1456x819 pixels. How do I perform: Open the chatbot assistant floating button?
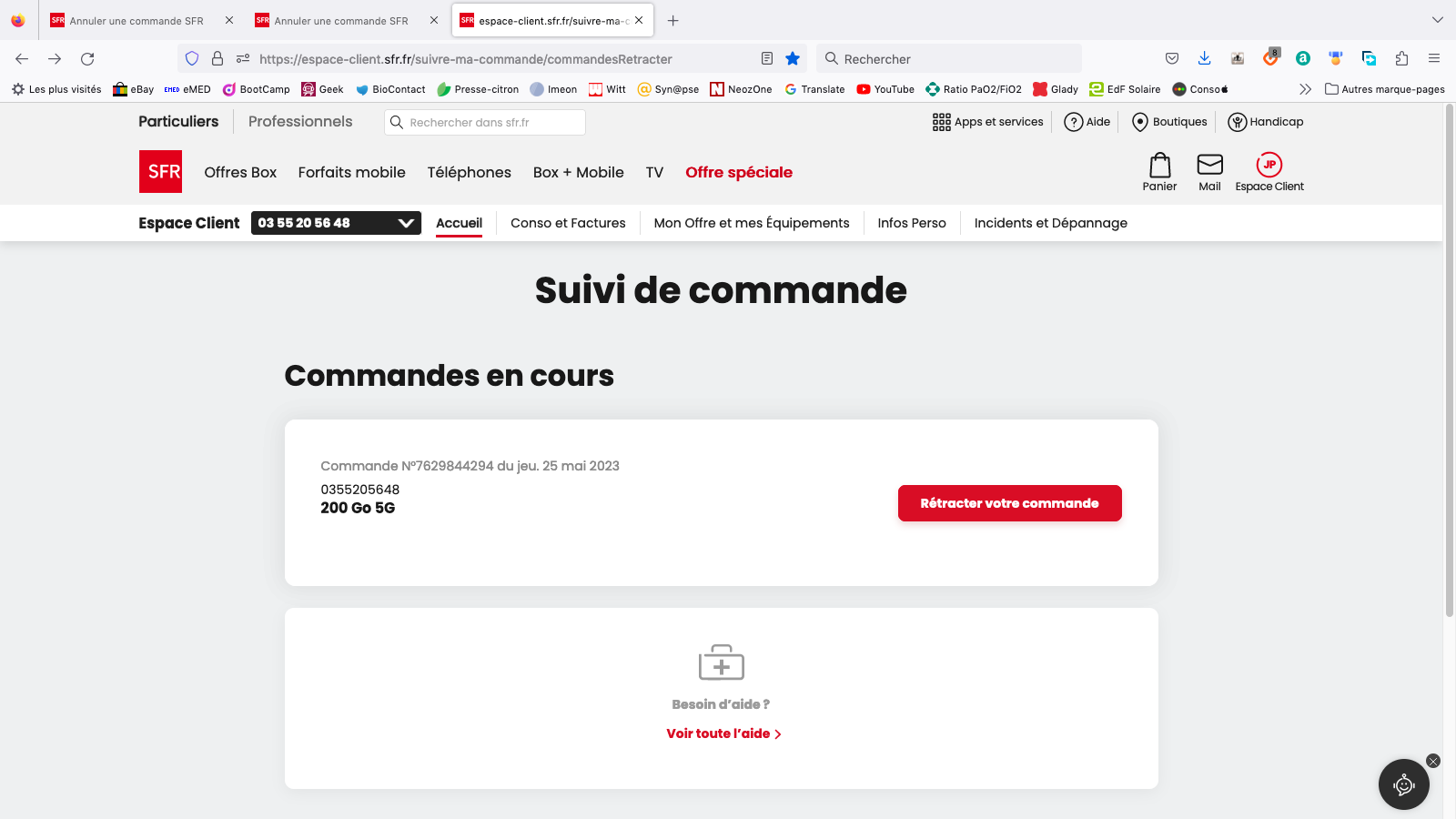pos(1403,784)
